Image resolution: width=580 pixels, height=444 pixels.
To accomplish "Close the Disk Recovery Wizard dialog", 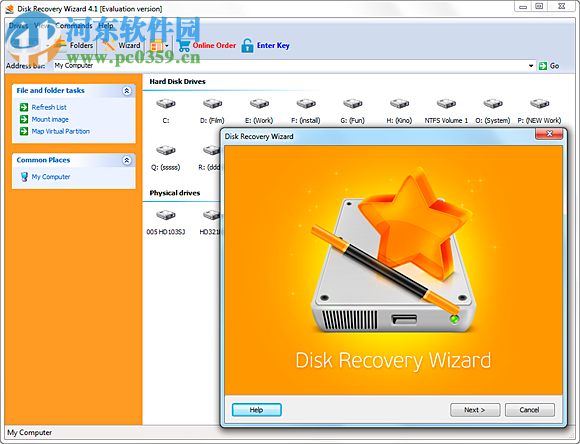I will (549, 134).
